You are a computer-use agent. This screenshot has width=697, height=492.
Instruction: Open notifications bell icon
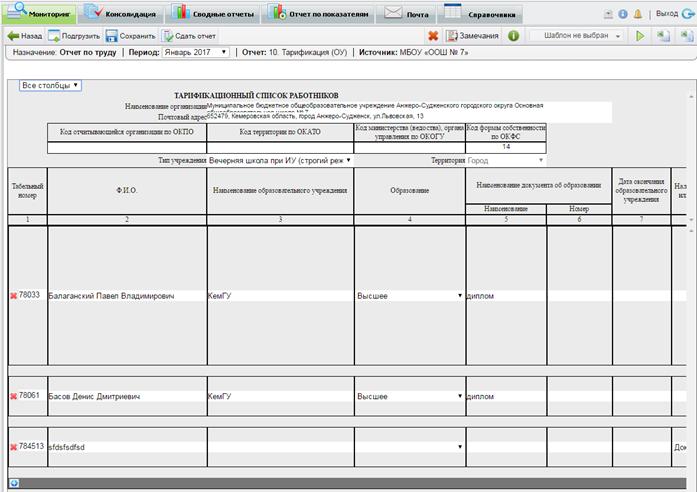click(x=637, y=14)
